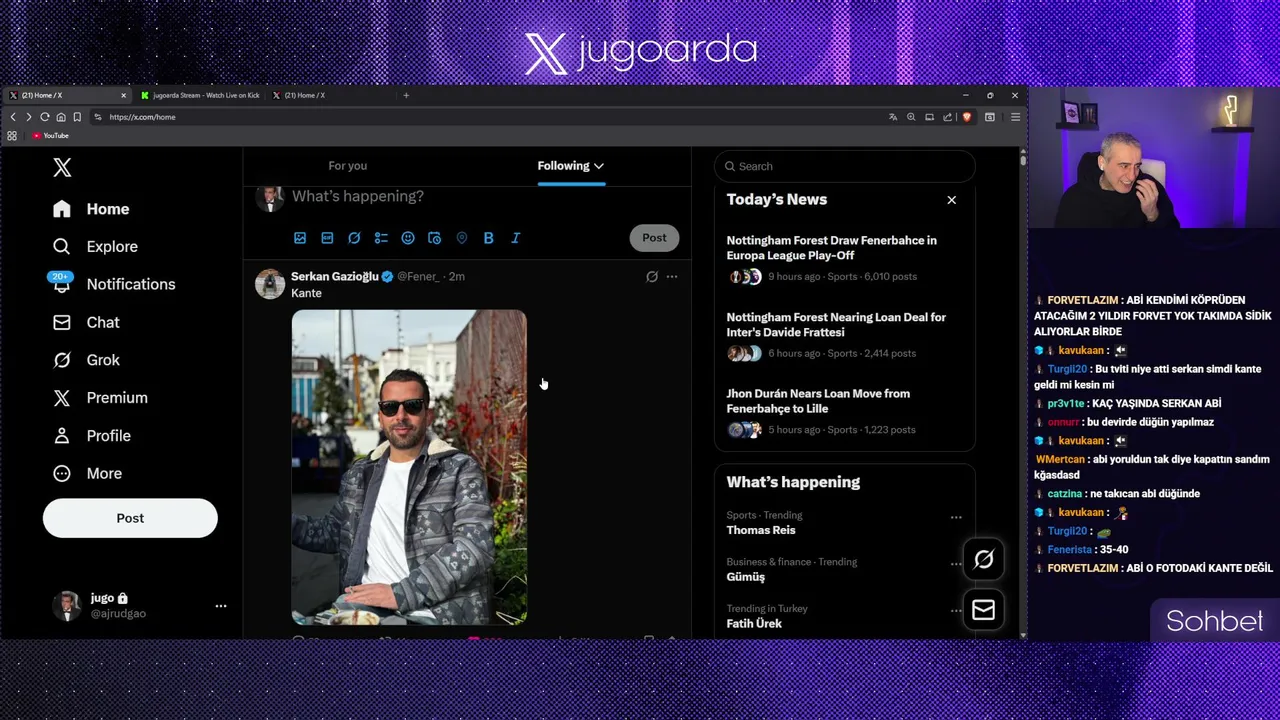Open Nottingham Forest Draw Fenerbahce news story

(845, 258)
